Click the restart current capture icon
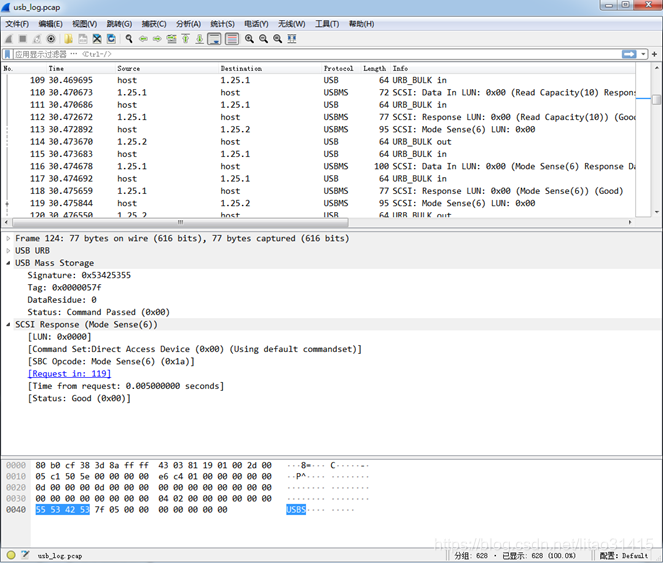The height and width of the screenshot is (563, 663). [37, 39]
